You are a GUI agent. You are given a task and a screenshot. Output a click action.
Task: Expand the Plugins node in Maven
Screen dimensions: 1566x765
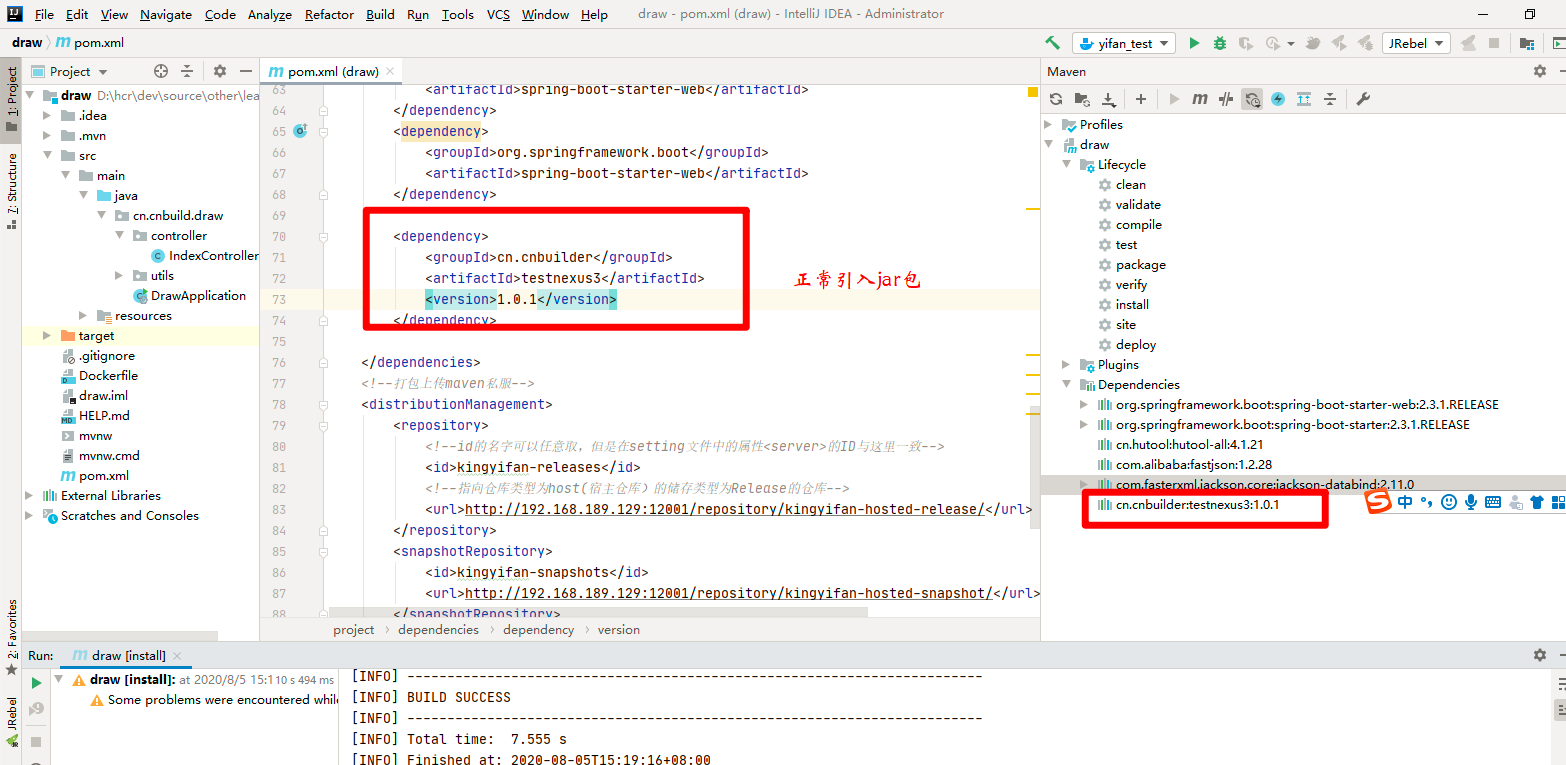pos(1067,365)
